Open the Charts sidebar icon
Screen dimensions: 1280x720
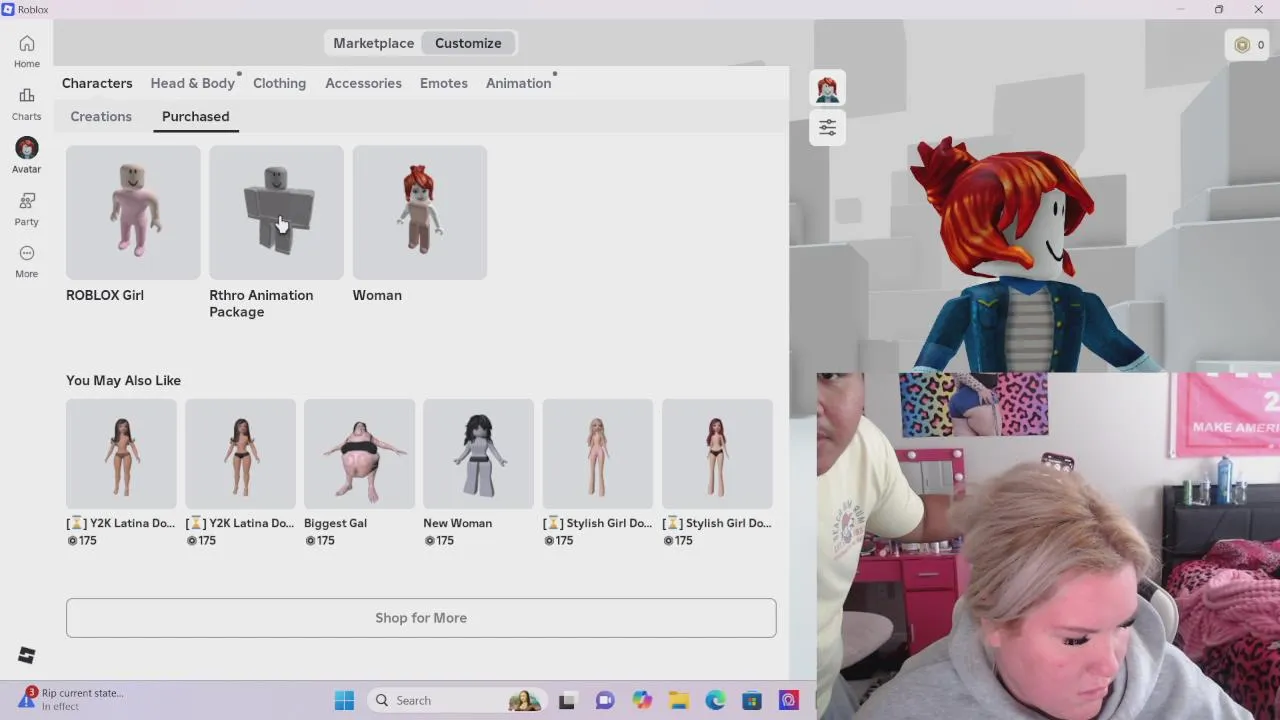[27, 104]
